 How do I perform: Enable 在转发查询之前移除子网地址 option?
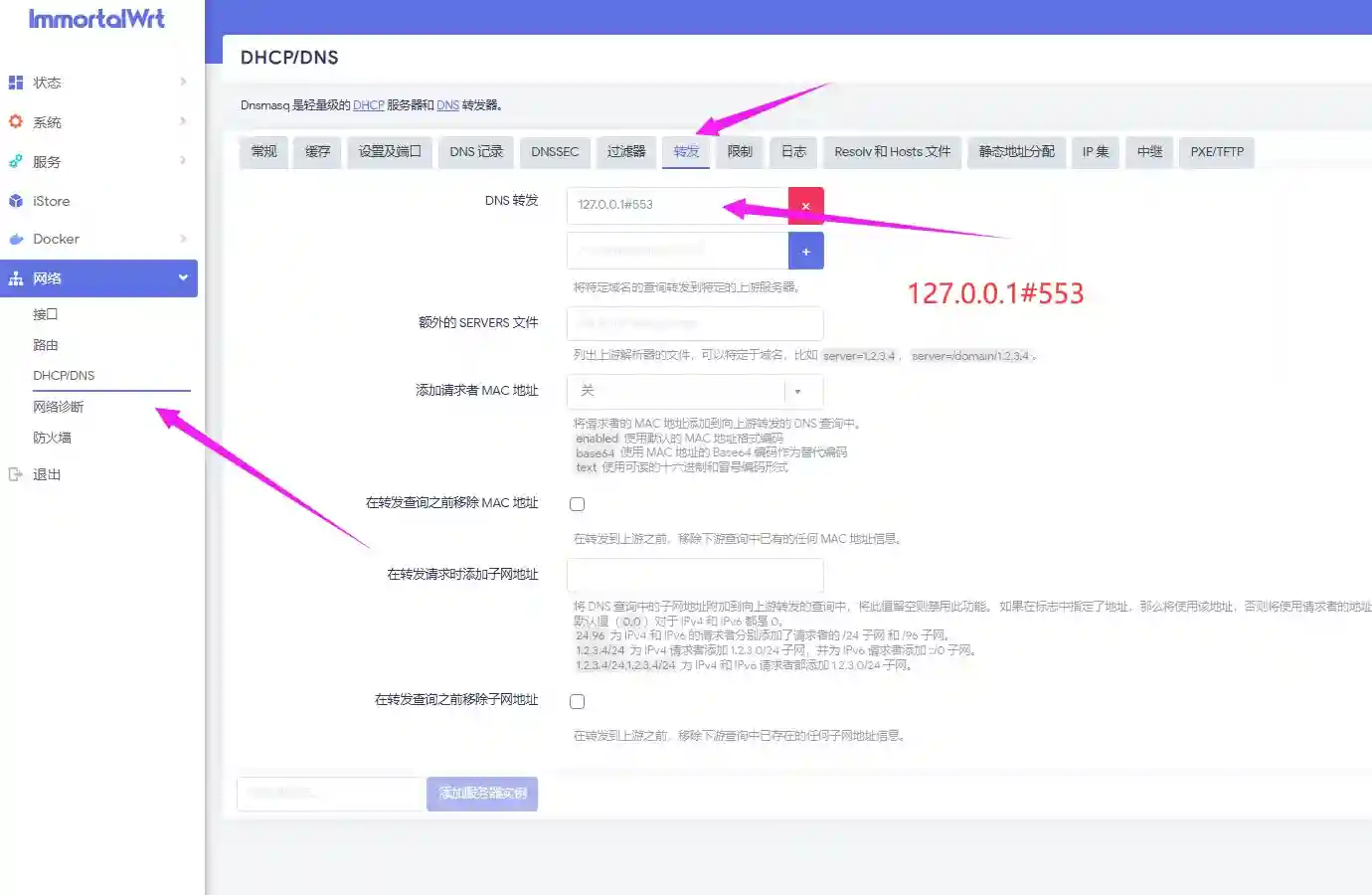pyautogui.click(x=577, y=700)
